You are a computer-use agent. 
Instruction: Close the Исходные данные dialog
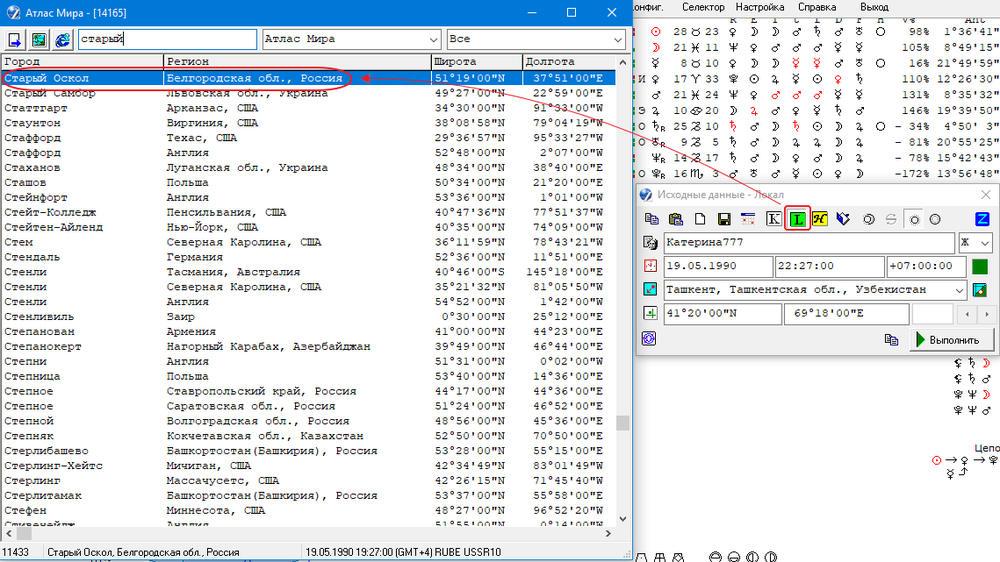(985, 195)
